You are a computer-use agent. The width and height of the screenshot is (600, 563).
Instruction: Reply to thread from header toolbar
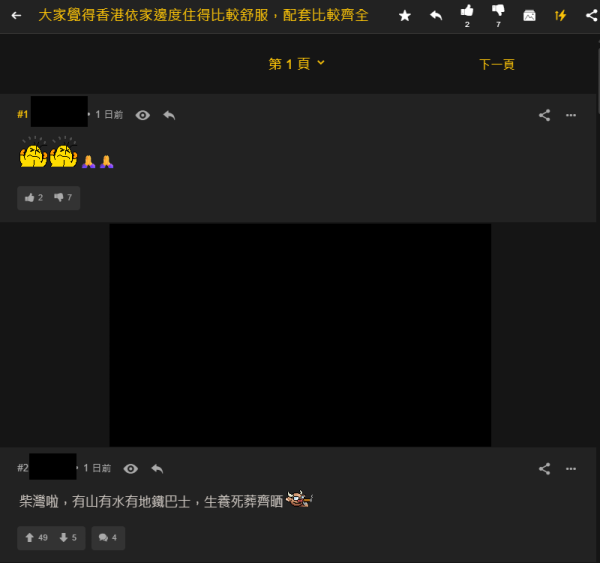point(436,16)
